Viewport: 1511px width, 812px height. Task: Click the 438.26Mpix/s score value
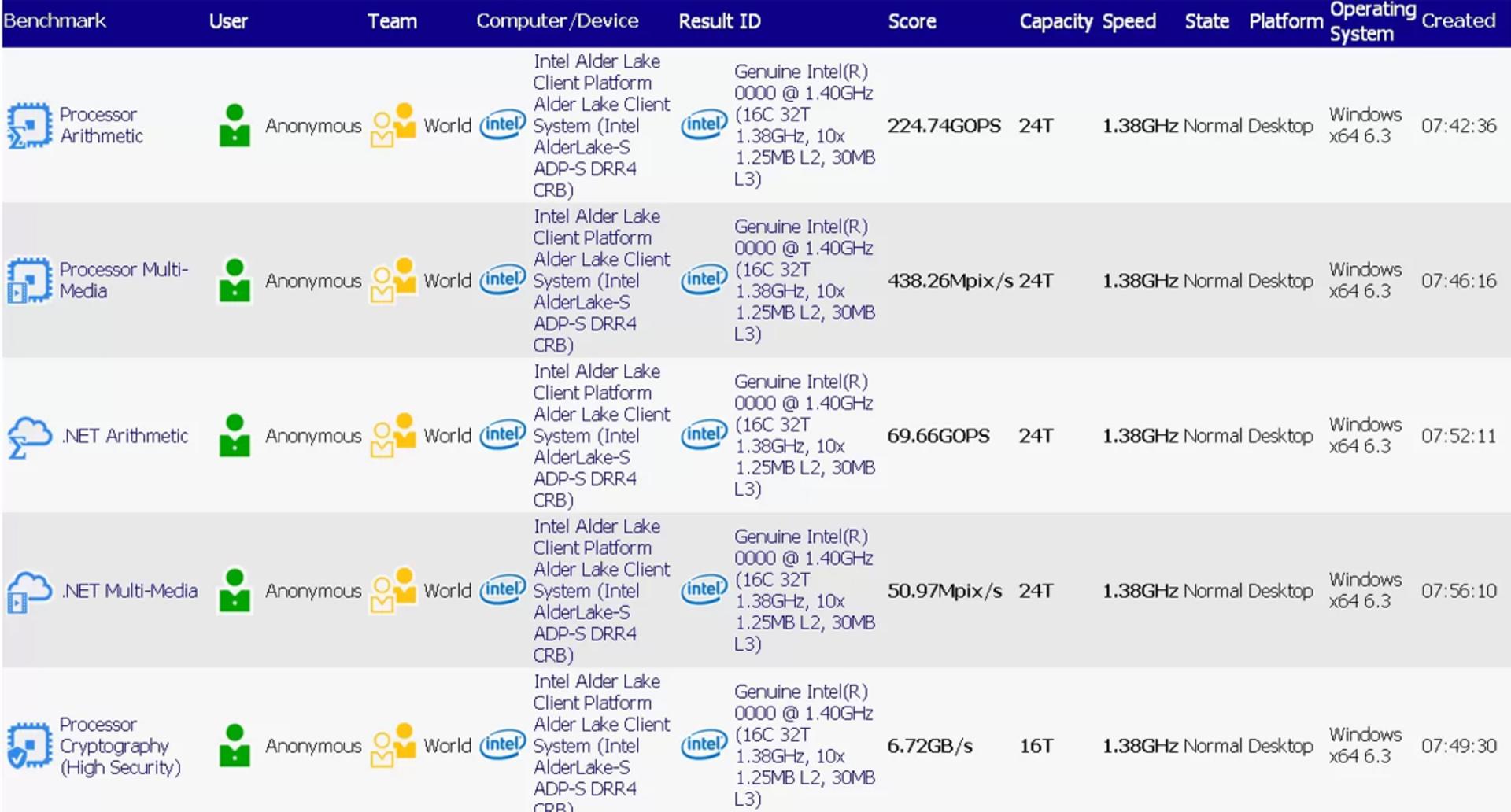click(950, 281)
